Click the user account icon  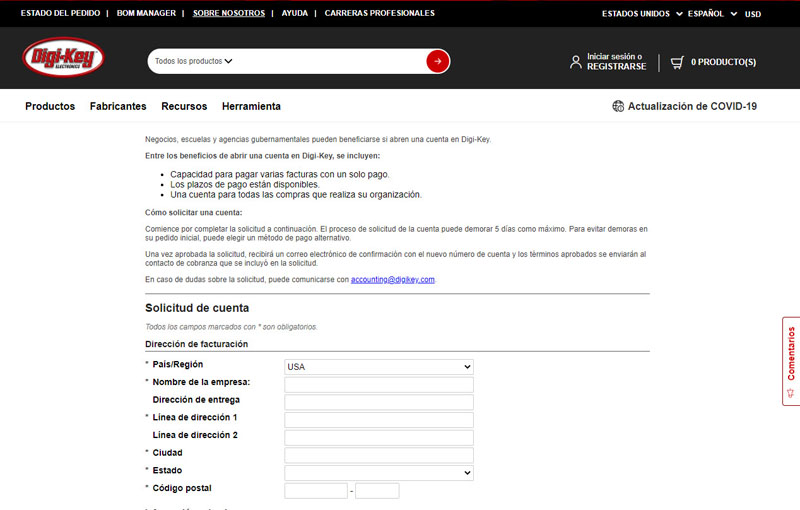(x=575, y=62)
